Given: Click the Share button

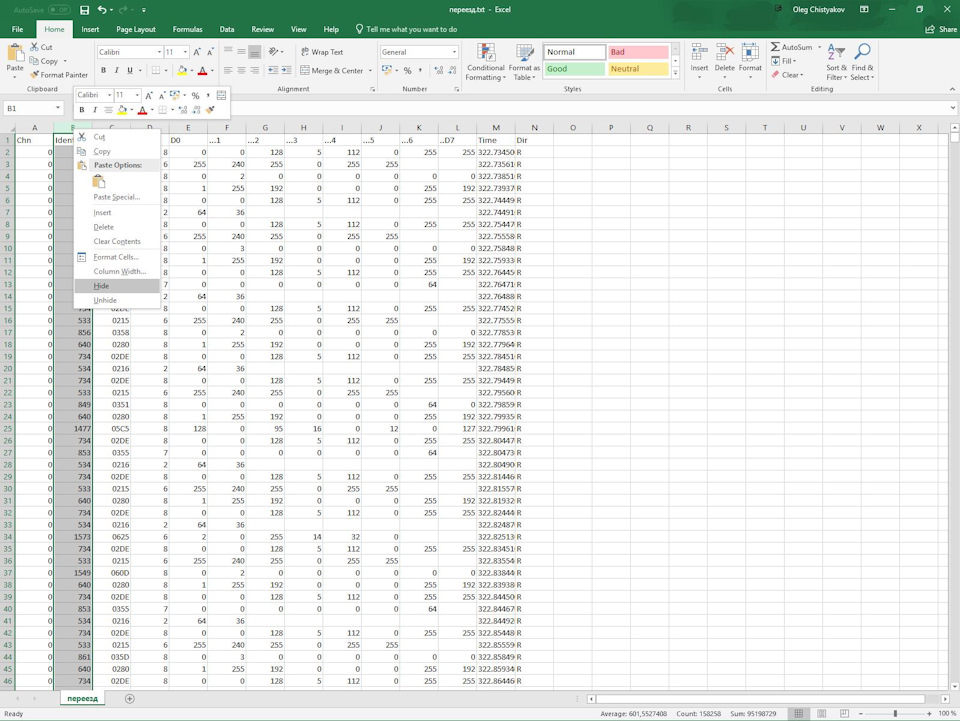Looking at the screenshot, I should tap(941, 29).
